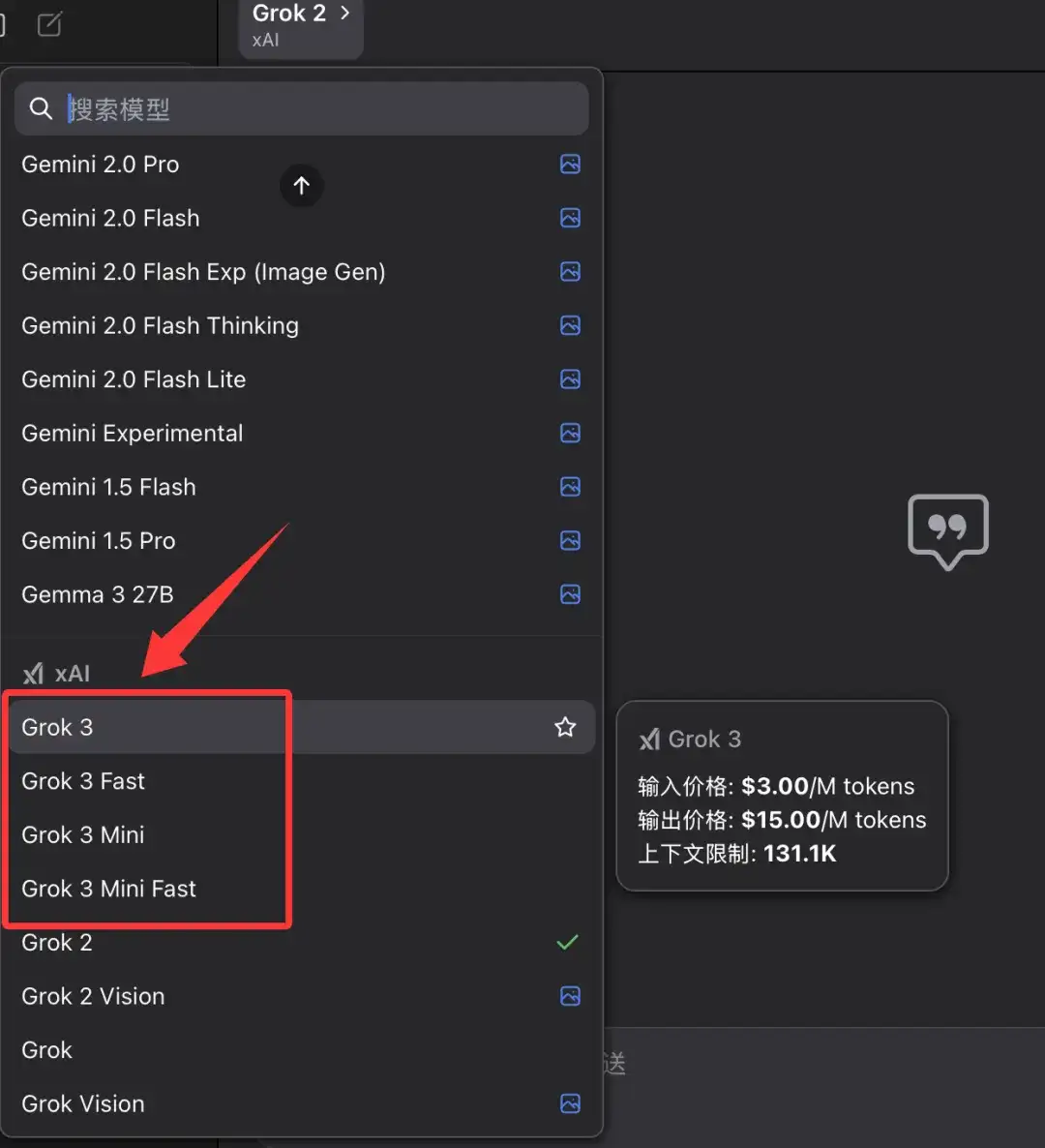Screen dimensions: 1045x1148
Task: Click the 131.1K context limit text
Action: (x=800, y=854)
